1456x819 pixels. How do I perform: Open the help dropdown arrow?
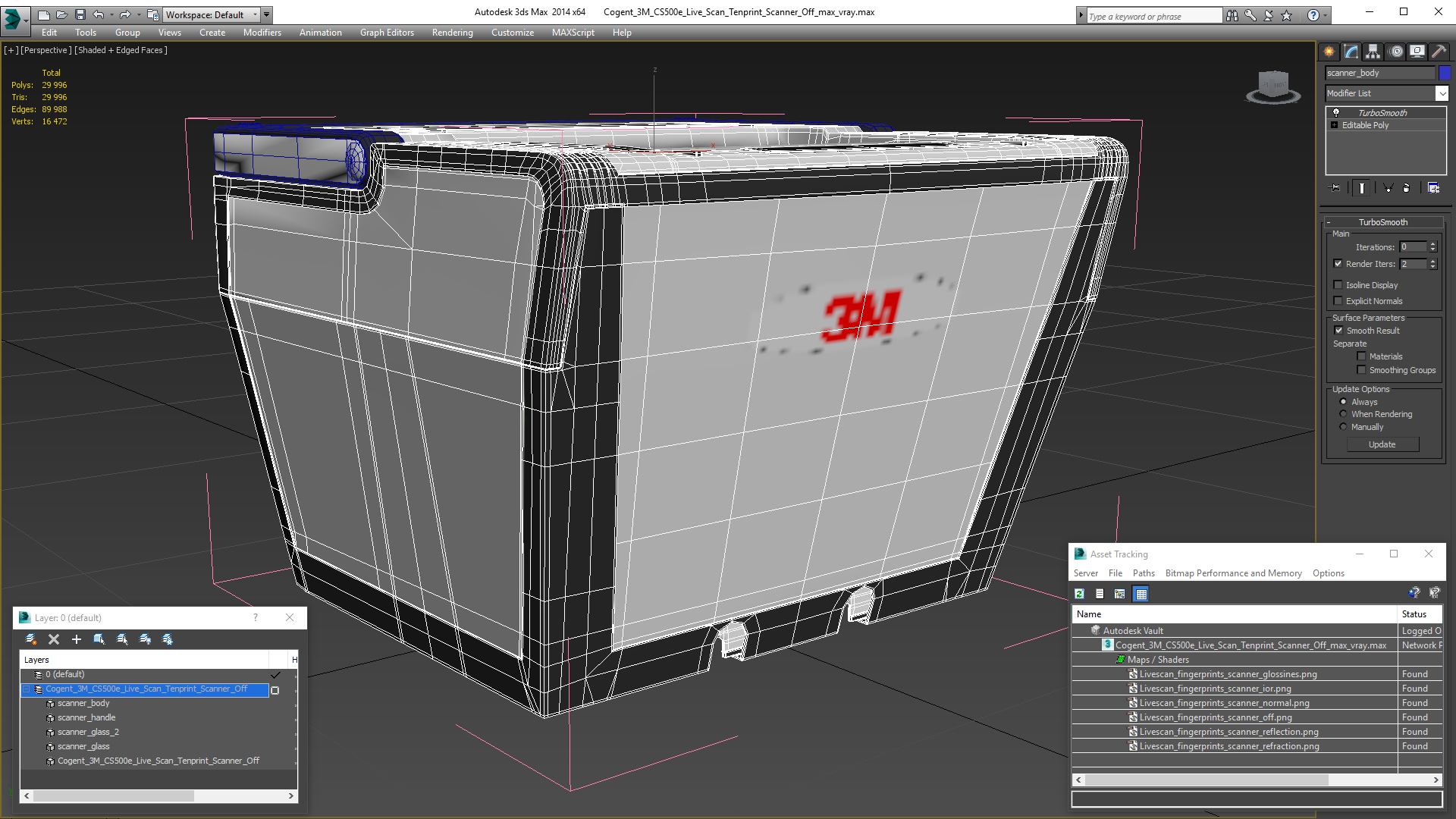click(x=1326, y=15)
